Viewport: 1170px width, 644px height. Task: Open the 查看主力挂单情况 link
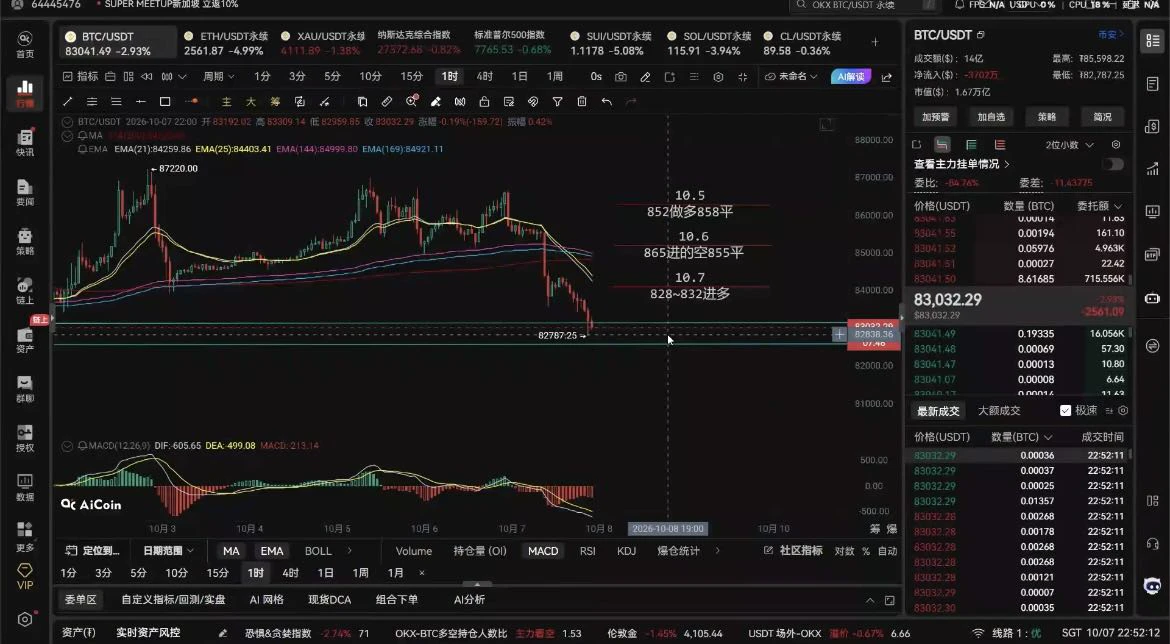pyautogui.click(x=962, y=164)
